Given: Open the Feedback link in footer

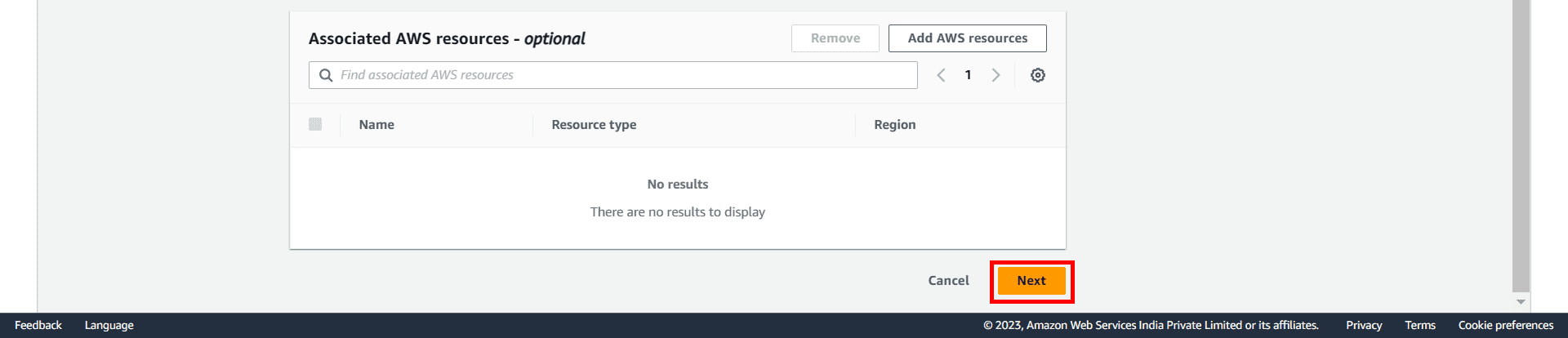Looking at the screenshot, I should coord(38,325).
